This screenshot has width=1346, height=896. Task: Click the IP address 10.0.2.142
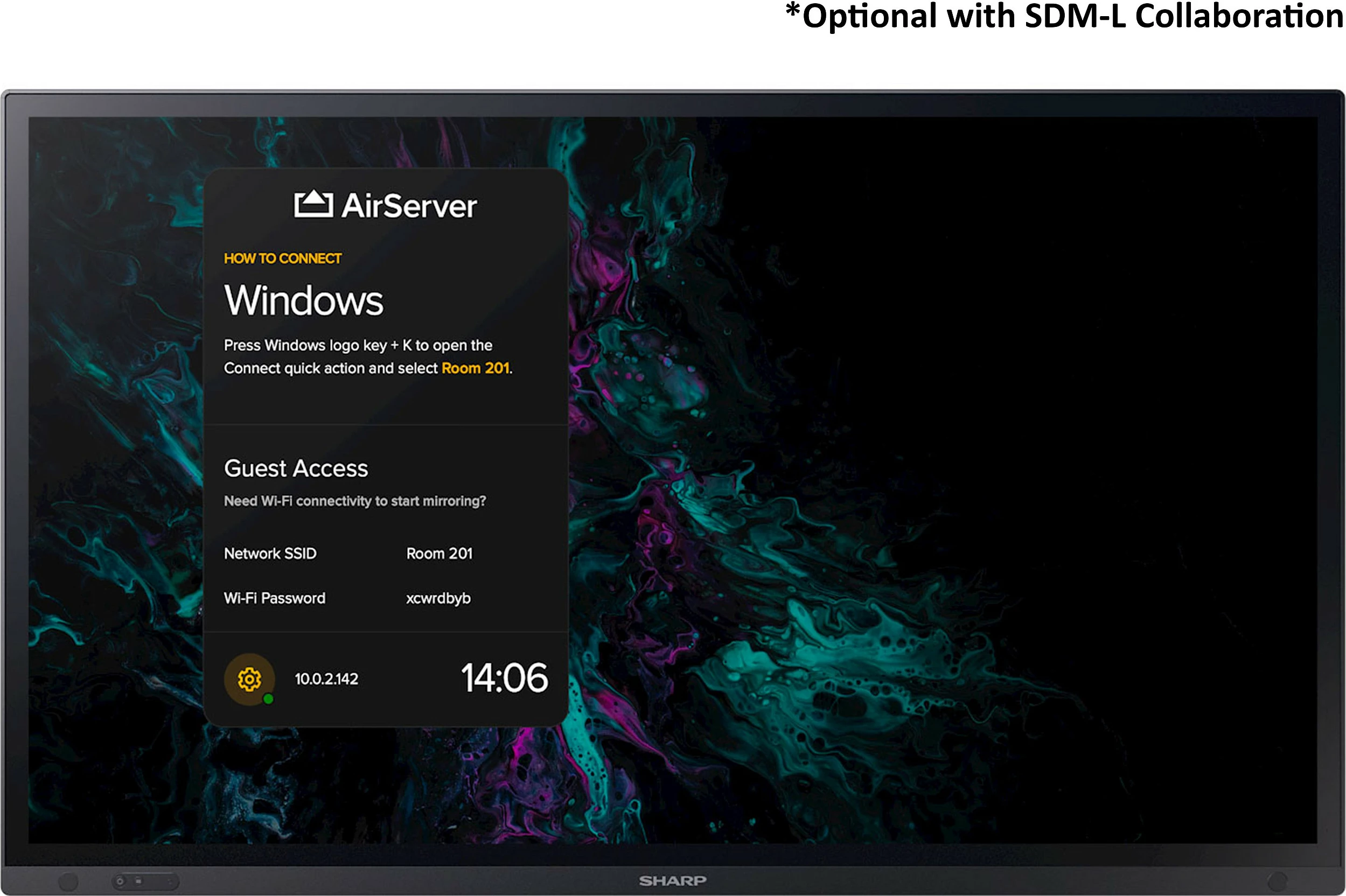326,679
